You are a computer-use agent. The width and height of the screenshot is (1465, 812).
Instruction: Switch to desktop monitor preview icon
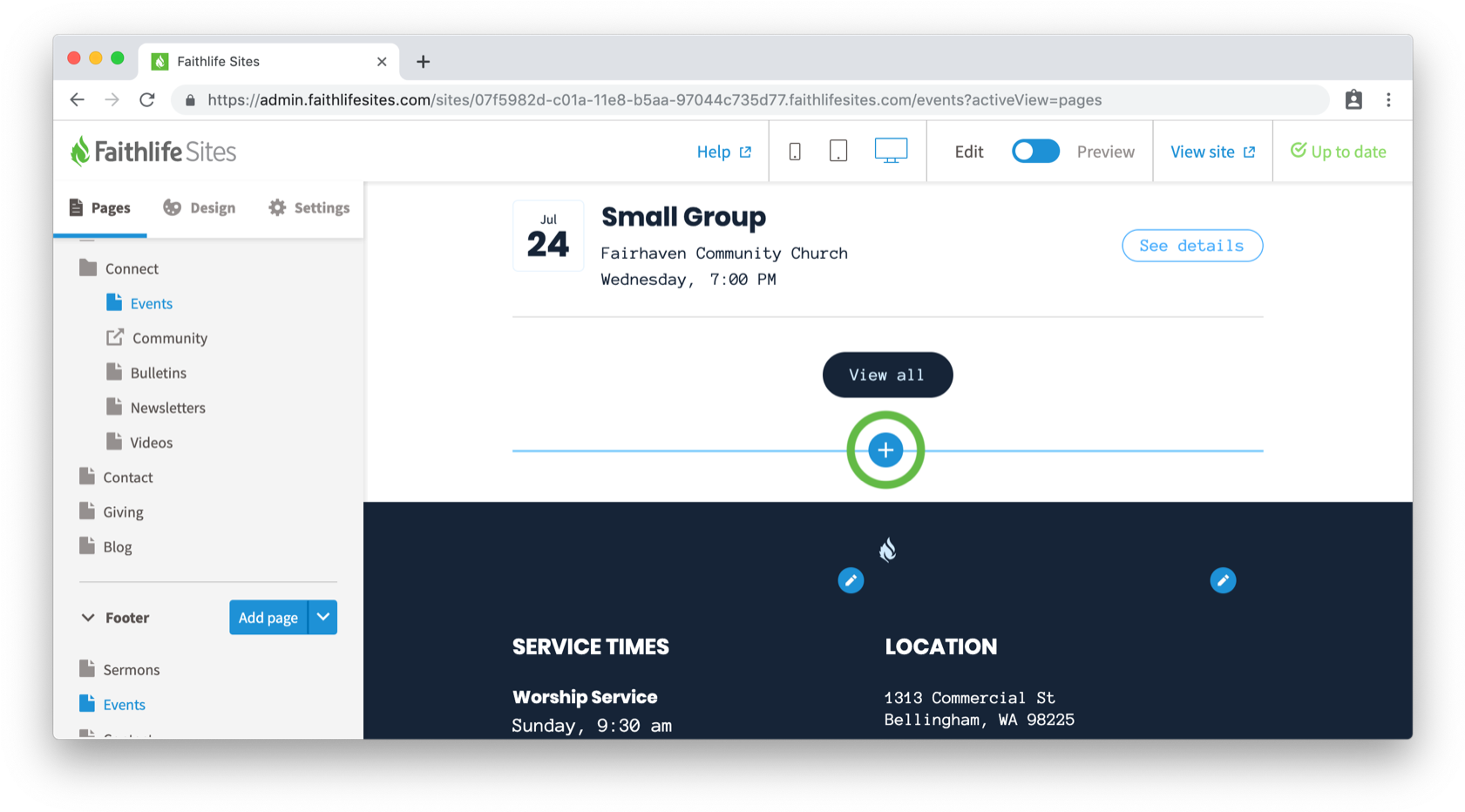[891, 151]
